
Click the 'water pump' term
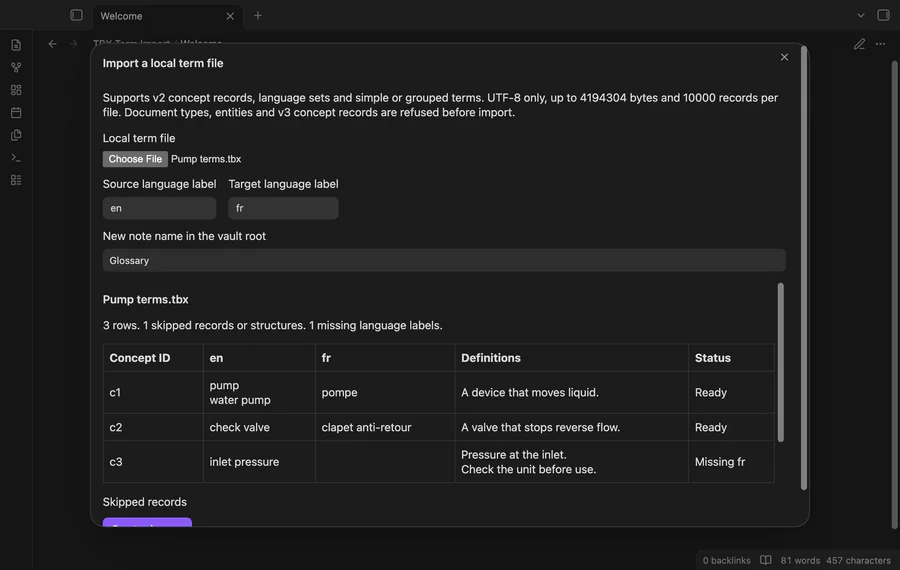click(240, 400)
